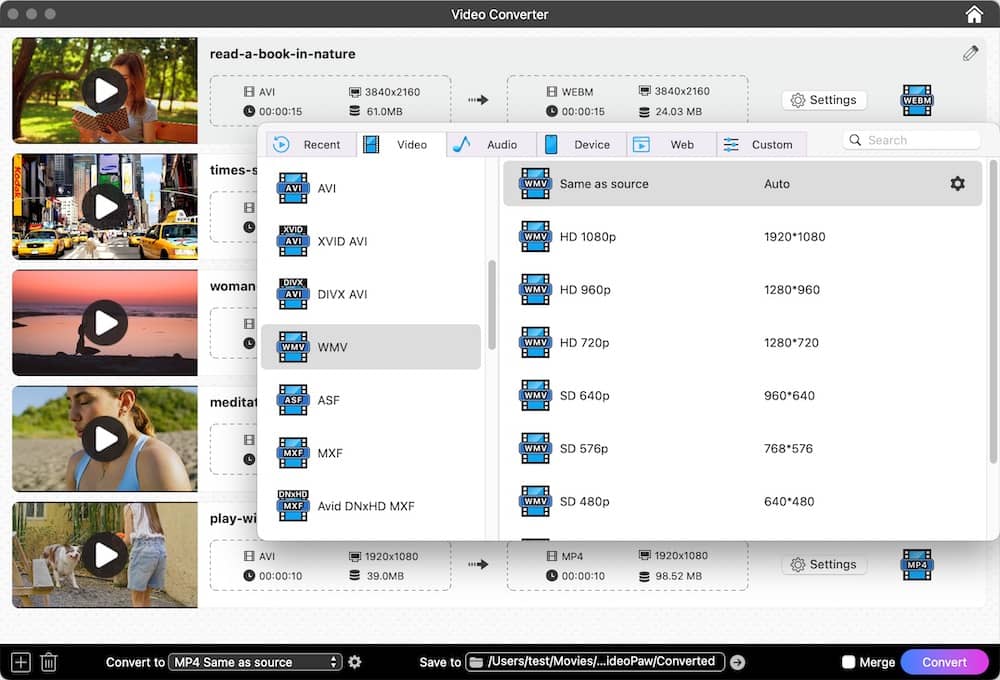Click the trash delete icon

tap(49, 662)
